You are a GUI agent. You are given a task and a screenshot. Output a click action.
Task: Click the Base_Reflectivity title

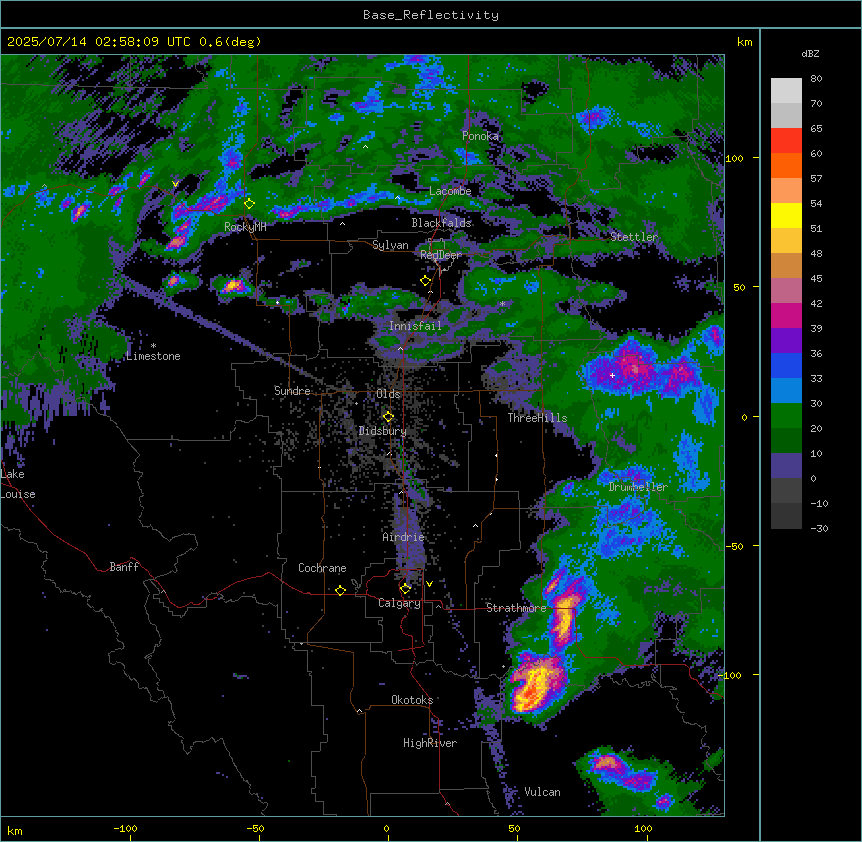pyautogui.click(x=431, y=15)
